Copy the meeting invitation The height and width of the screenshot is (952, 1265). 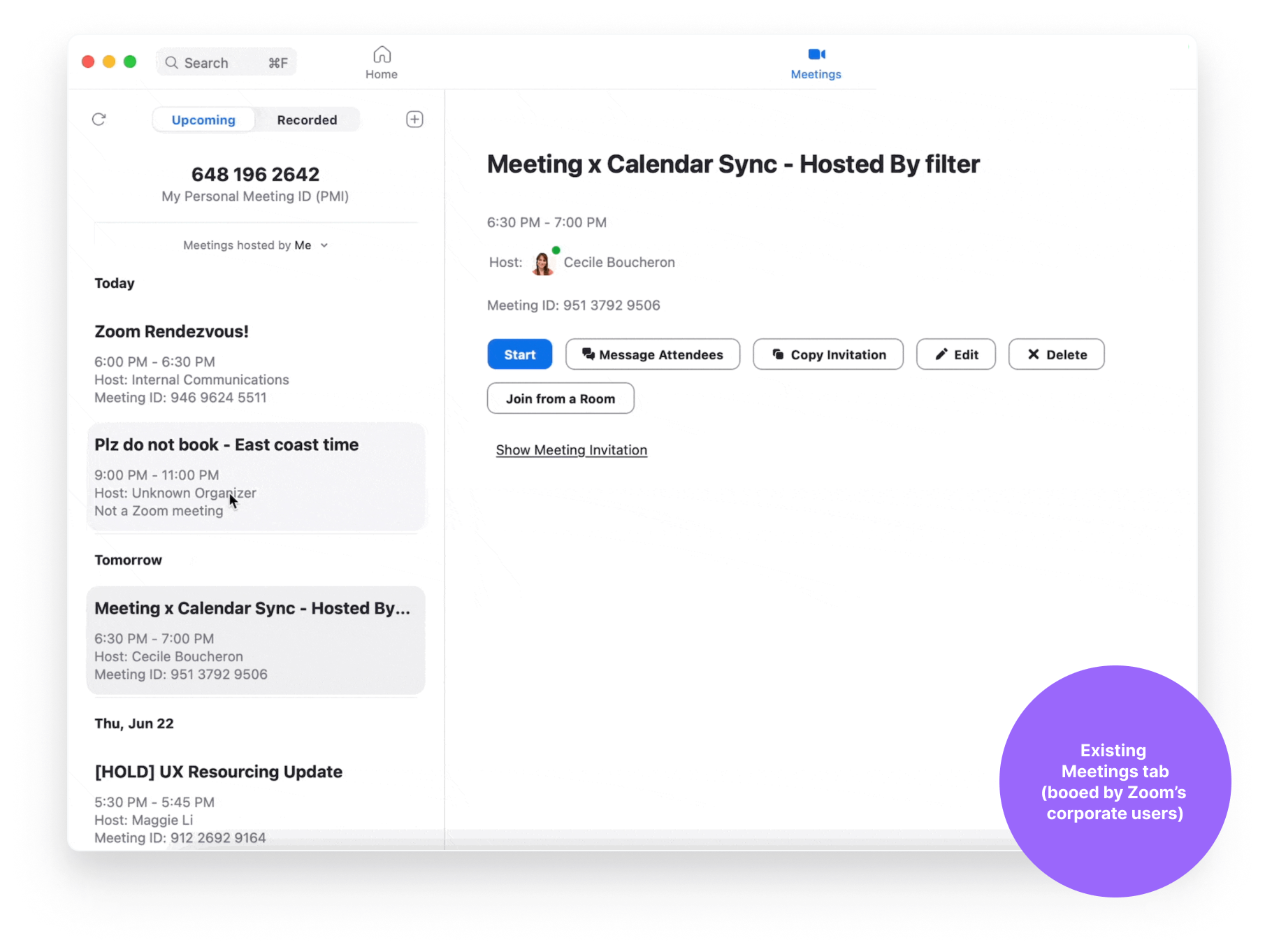827,355
